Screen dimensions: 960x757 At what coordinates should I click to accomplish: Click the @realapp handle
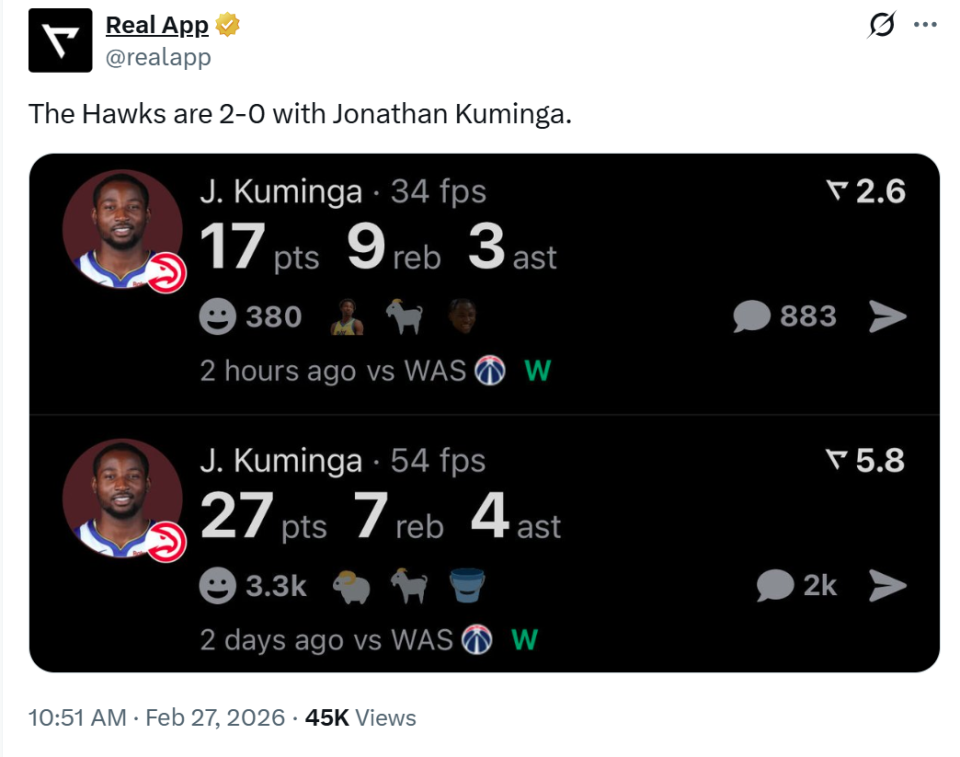coord(158,58)
